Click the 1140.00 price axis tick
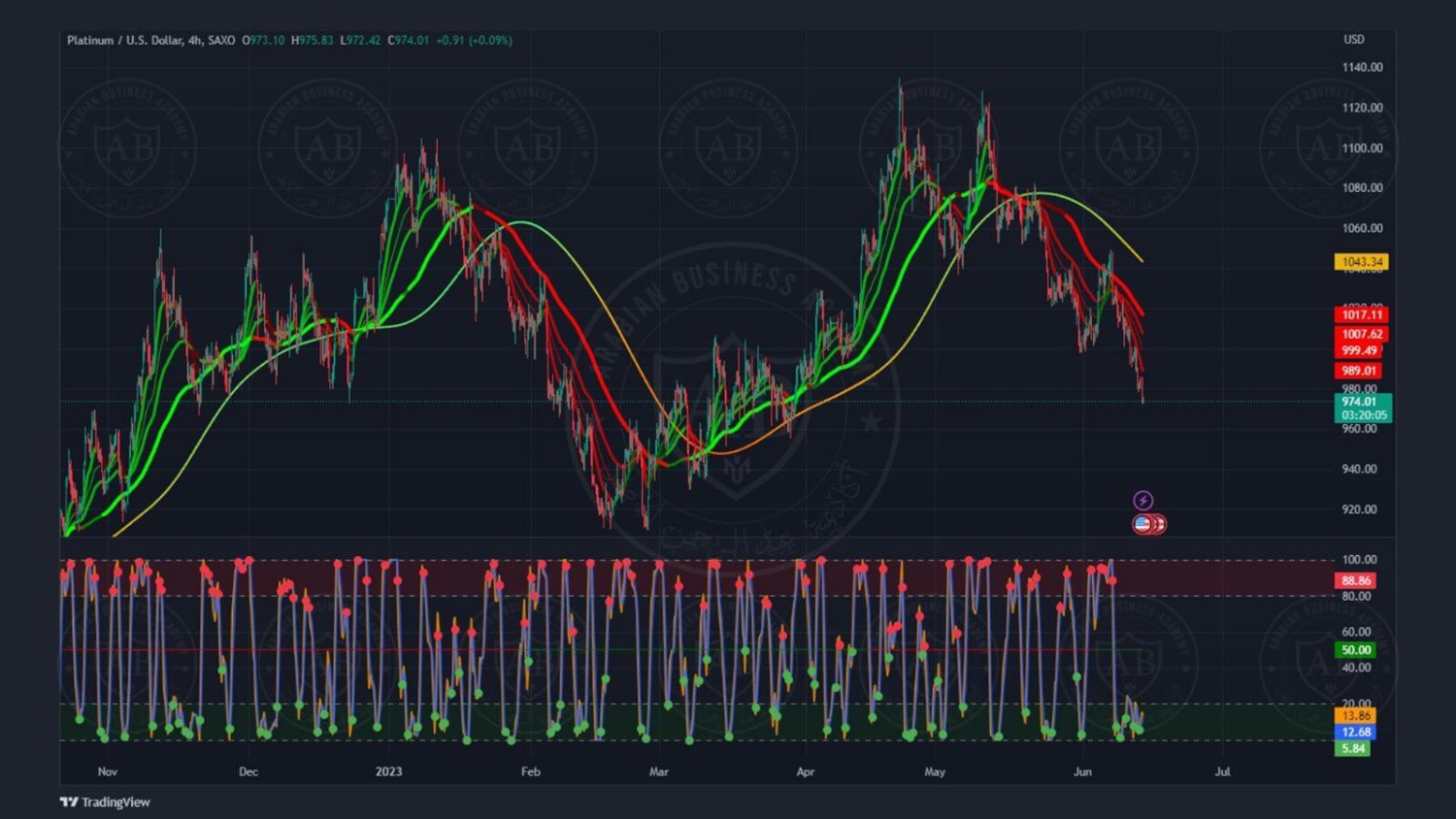Viewport: 1456px width, 819px height. [1362, 67]
